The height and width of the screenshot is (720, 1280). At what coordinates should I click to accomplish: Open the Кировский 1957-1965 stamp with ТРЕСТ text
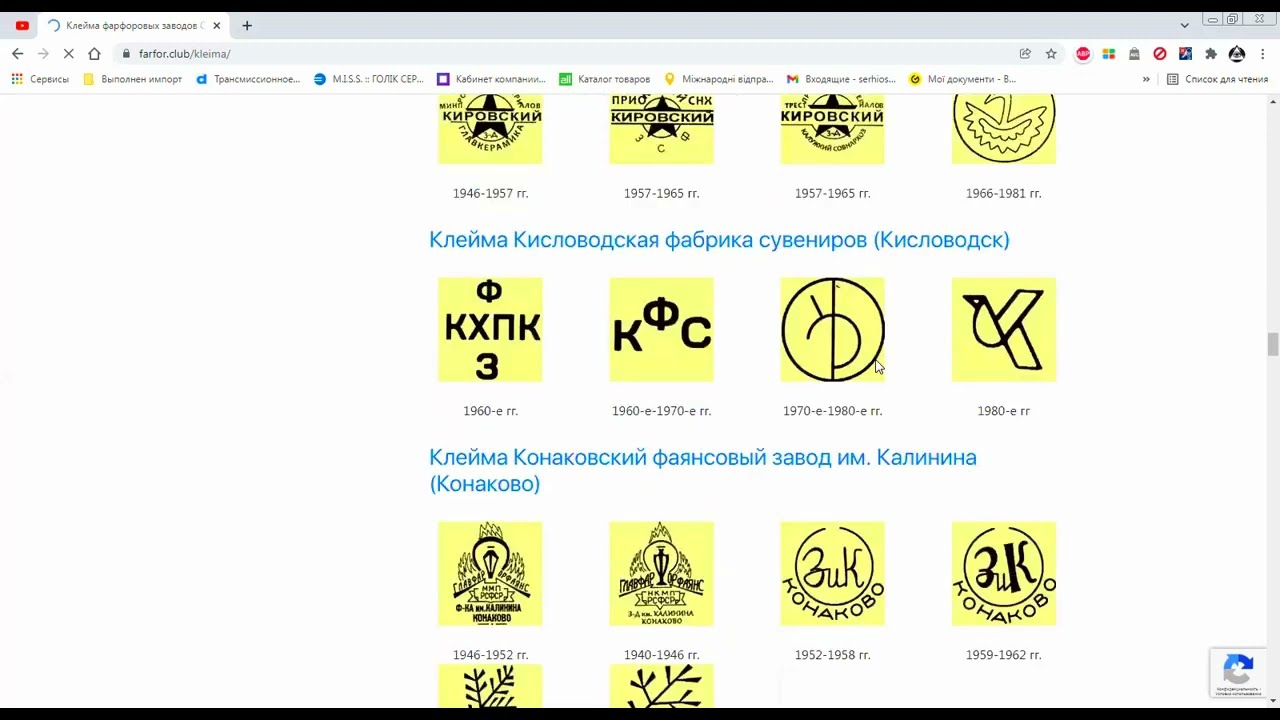tap(832, 129)
